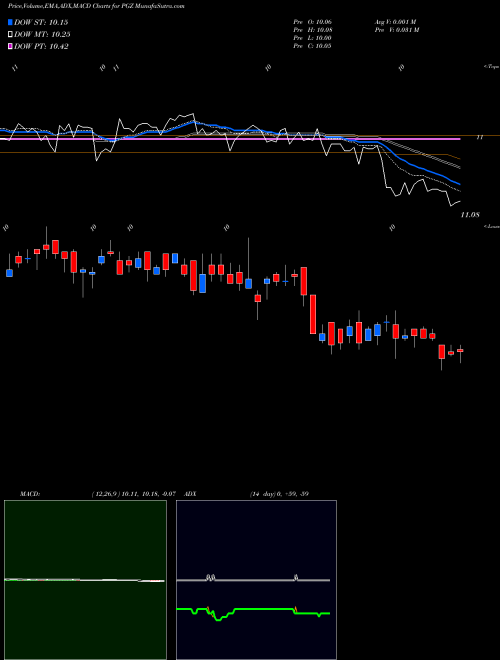Click the magenta DOW PT legend swatch
The height and width of the screenshot is (660, 500).
point(11,46)
